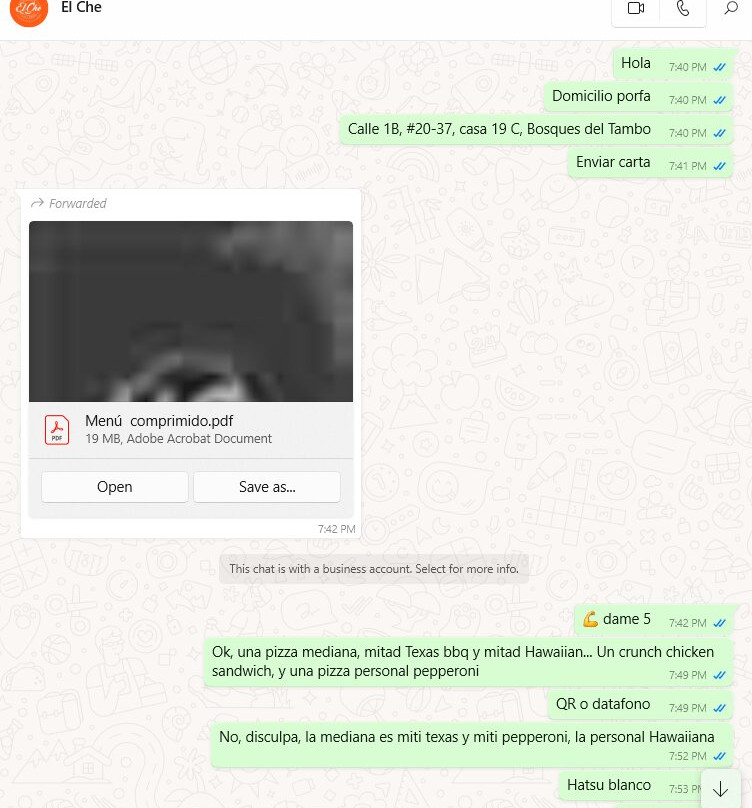This screenshot has width=752, height=808.
Task: Select the 'Enviar carta' message
Action: (650, 163)
